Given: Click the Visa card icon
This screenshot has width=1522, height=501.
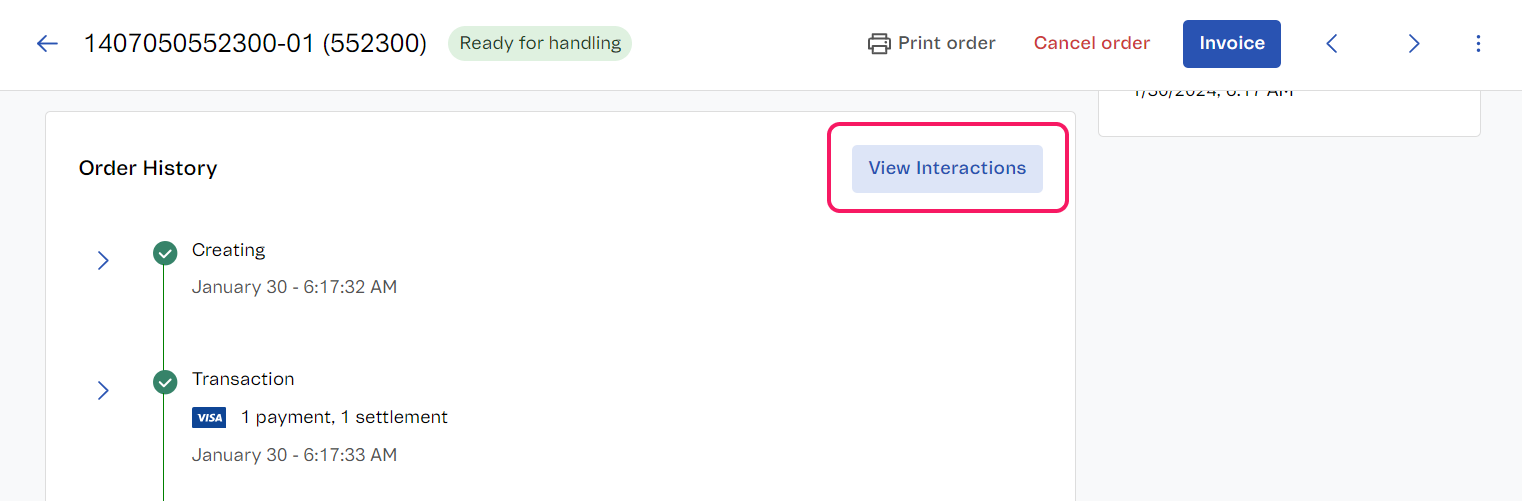Looking at the screenshot, I should pyautogui.click(x=209, y=418).
